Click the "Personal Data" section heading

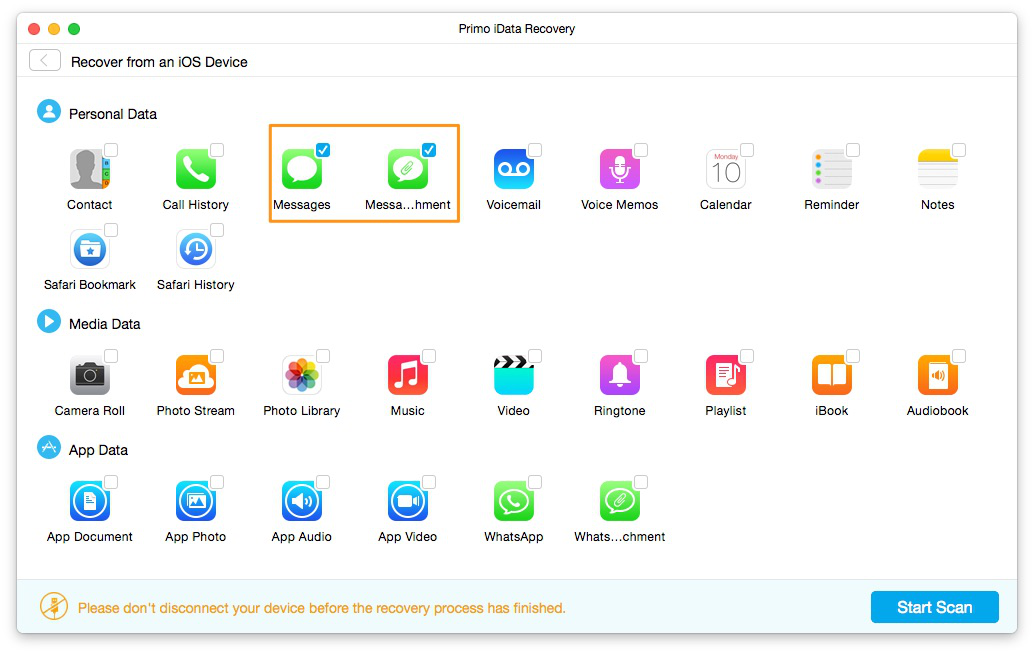click(x=113, y=114)
